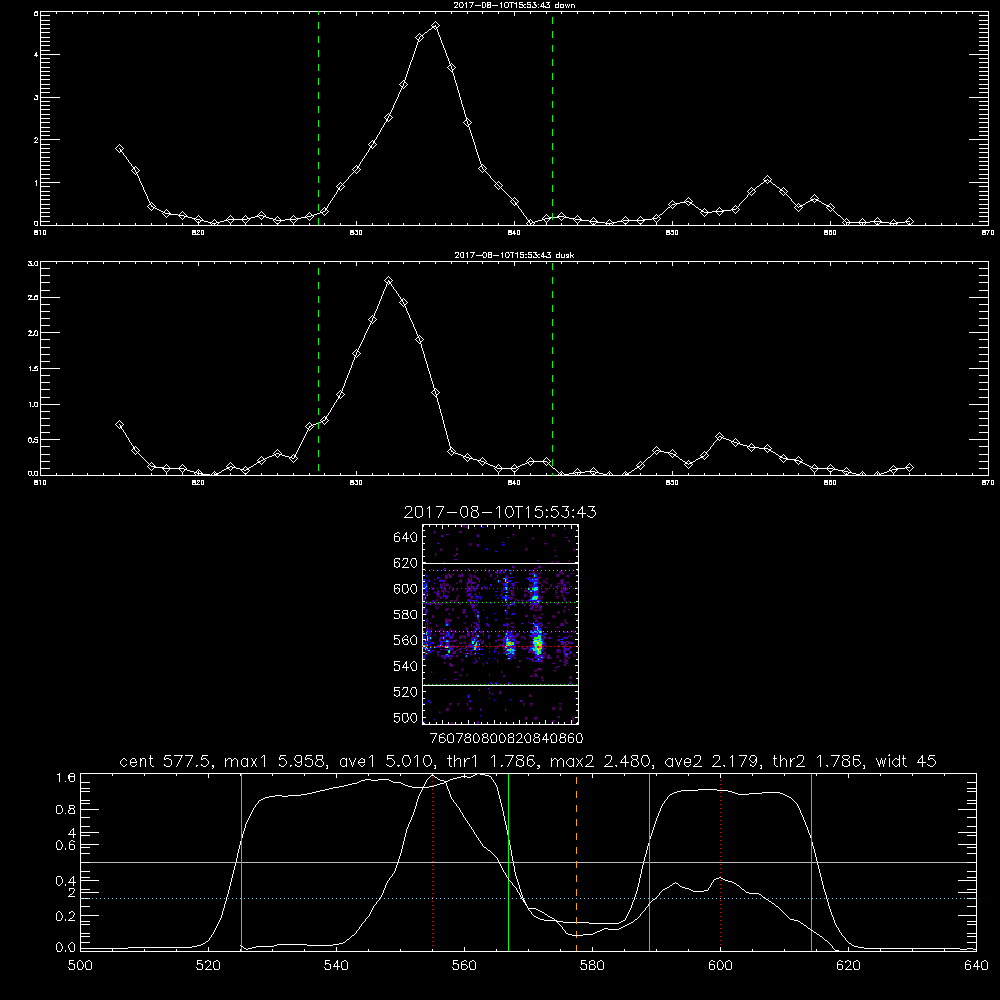Click the right green dashed line in dusk plot
The height and width of the screenshot is (1000, 1000).
point(552,368)
